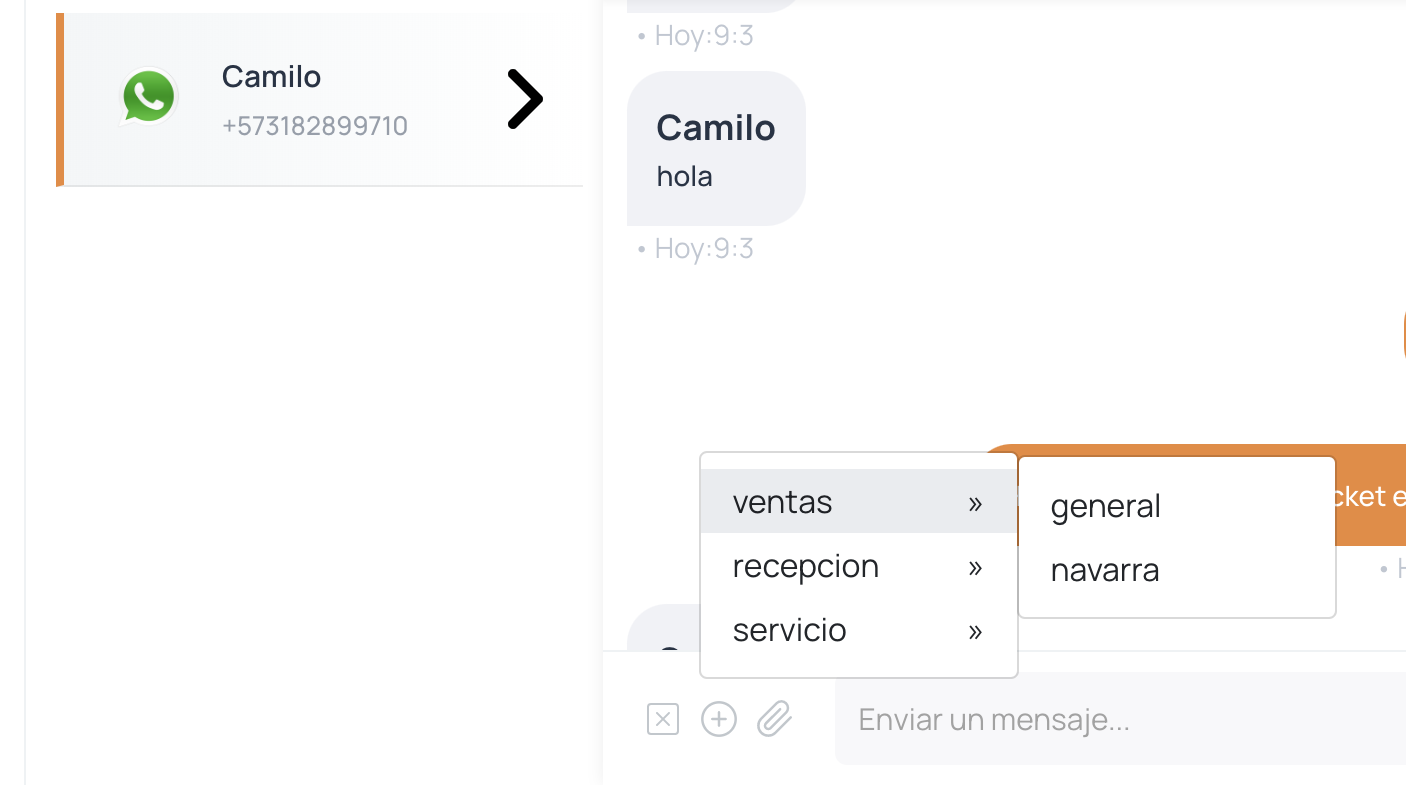Click the square X icon left of the plus
The width and height of the screenshot is (1406, 790).
663,719
